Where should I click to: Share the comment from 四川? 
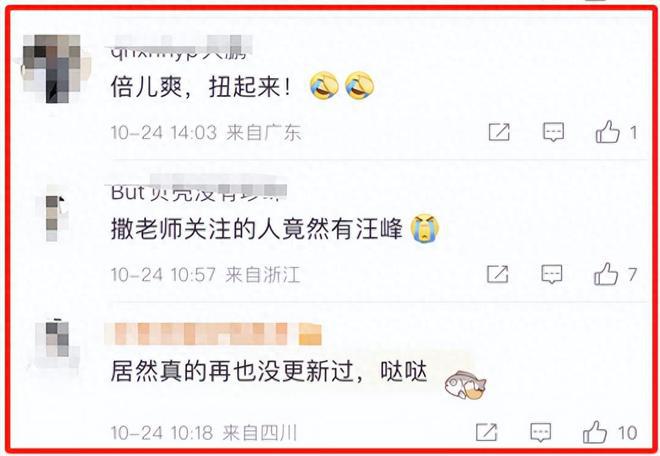pos(487,432)
